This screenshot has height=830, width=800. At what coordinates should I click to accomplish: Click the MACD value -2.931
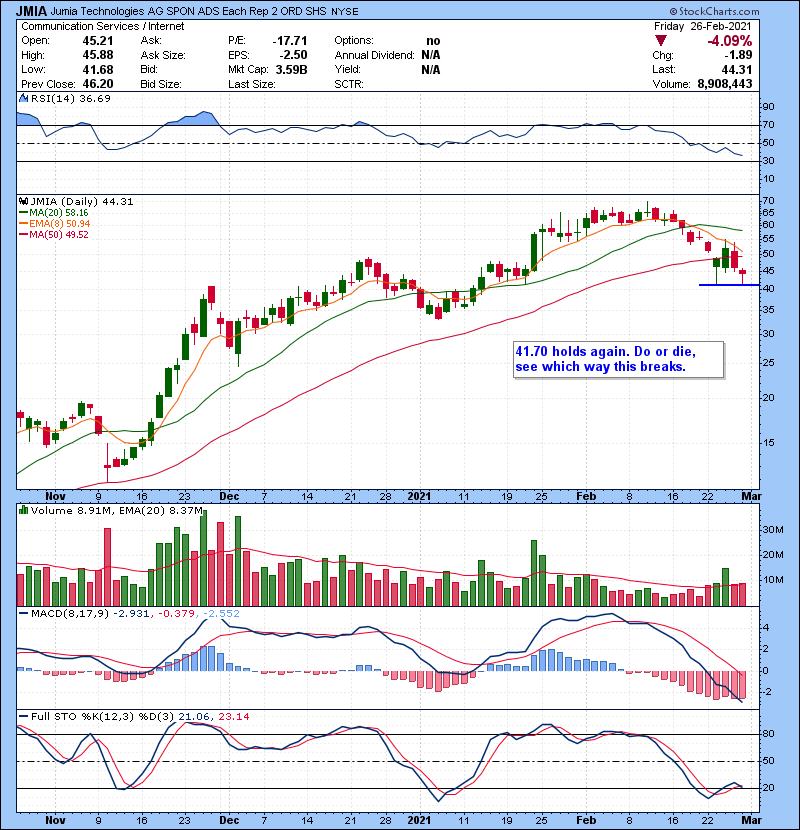(x=133, y=614)
